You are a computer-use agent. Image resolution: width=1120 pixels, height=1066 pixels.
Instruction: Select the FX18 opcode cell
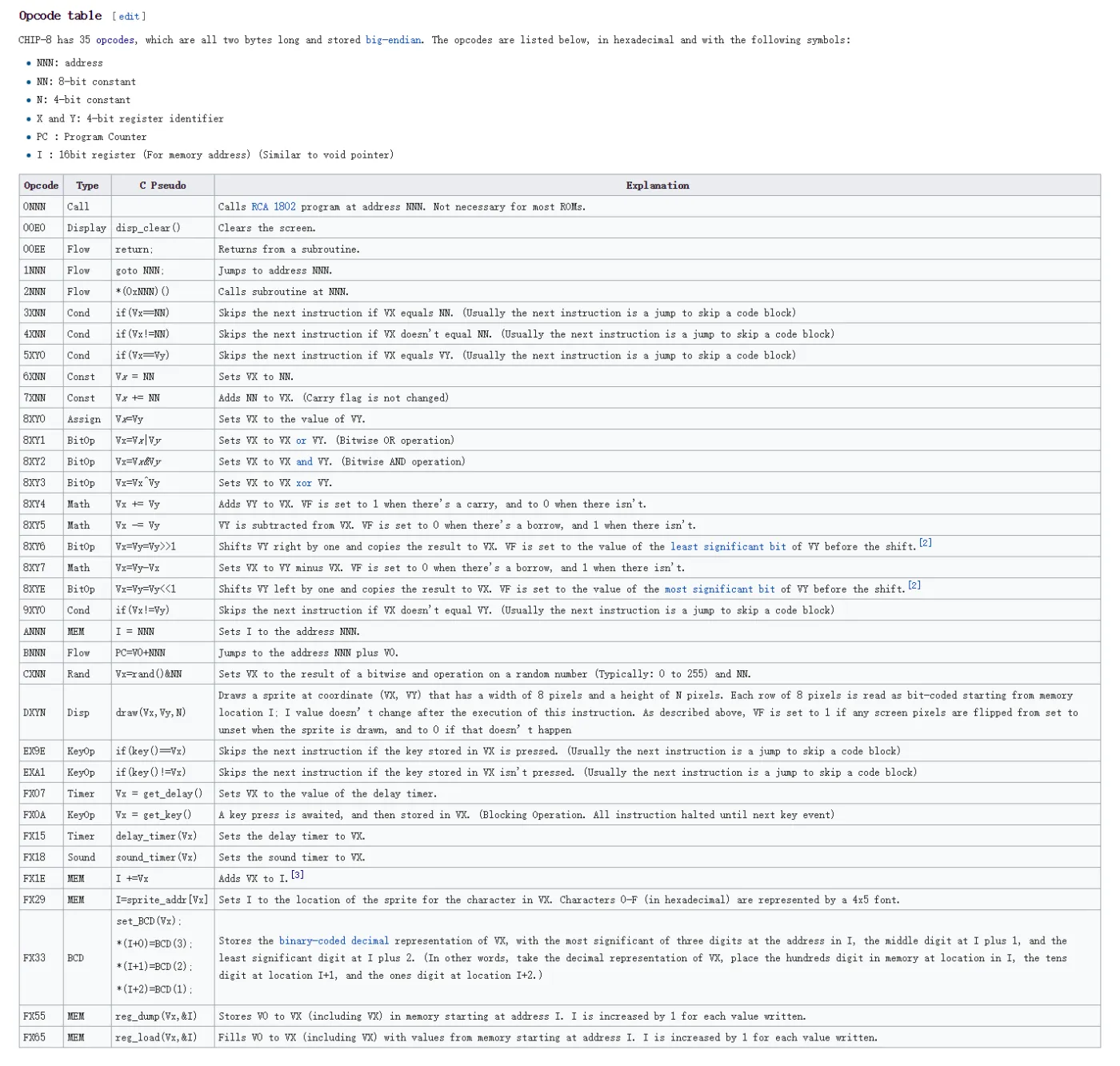tap(42, 857)
